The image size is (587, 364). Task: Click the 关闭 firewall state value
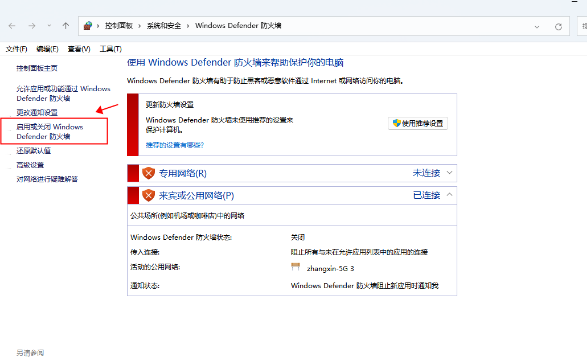(298, 237)
